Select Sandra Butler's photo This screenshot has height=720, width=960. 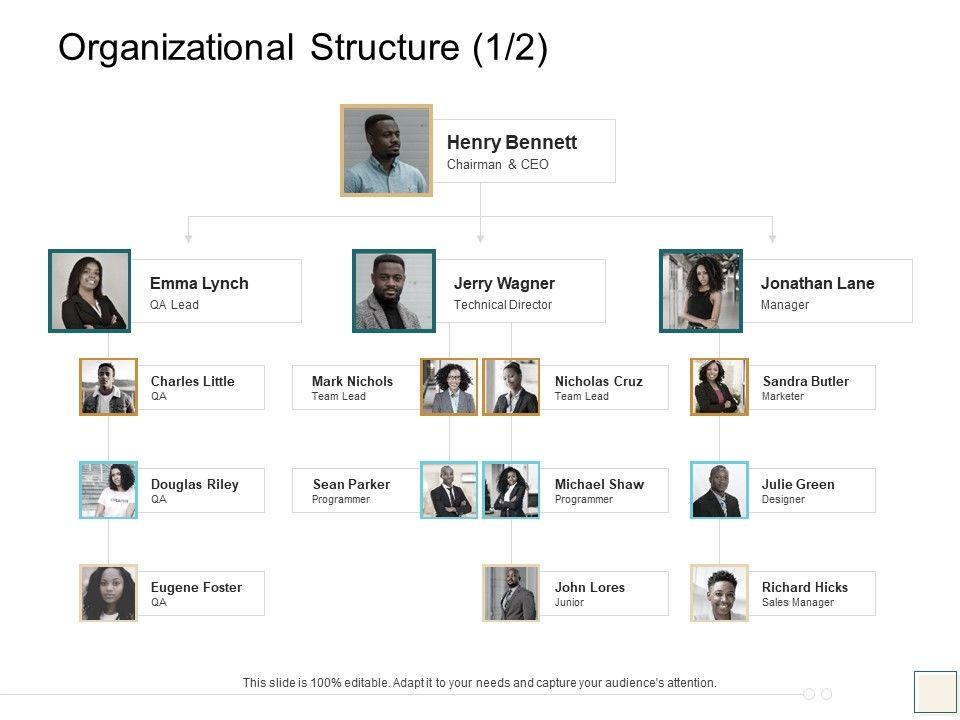point(719,387)
